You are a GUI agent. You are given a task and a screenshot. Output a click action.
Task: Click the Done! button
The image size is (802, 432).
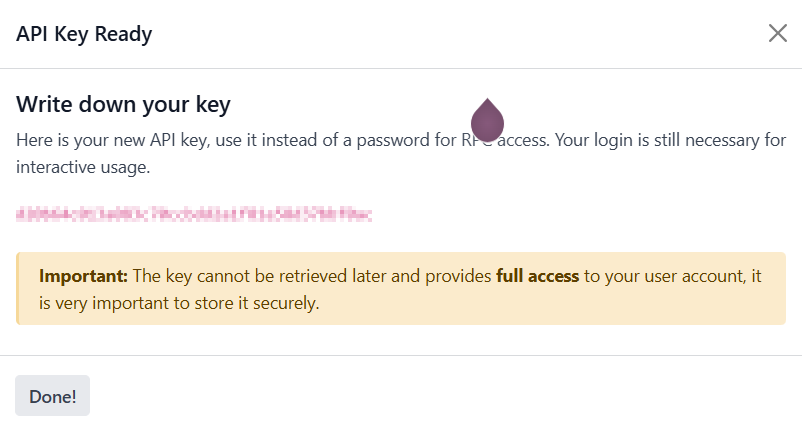point(52,396)
